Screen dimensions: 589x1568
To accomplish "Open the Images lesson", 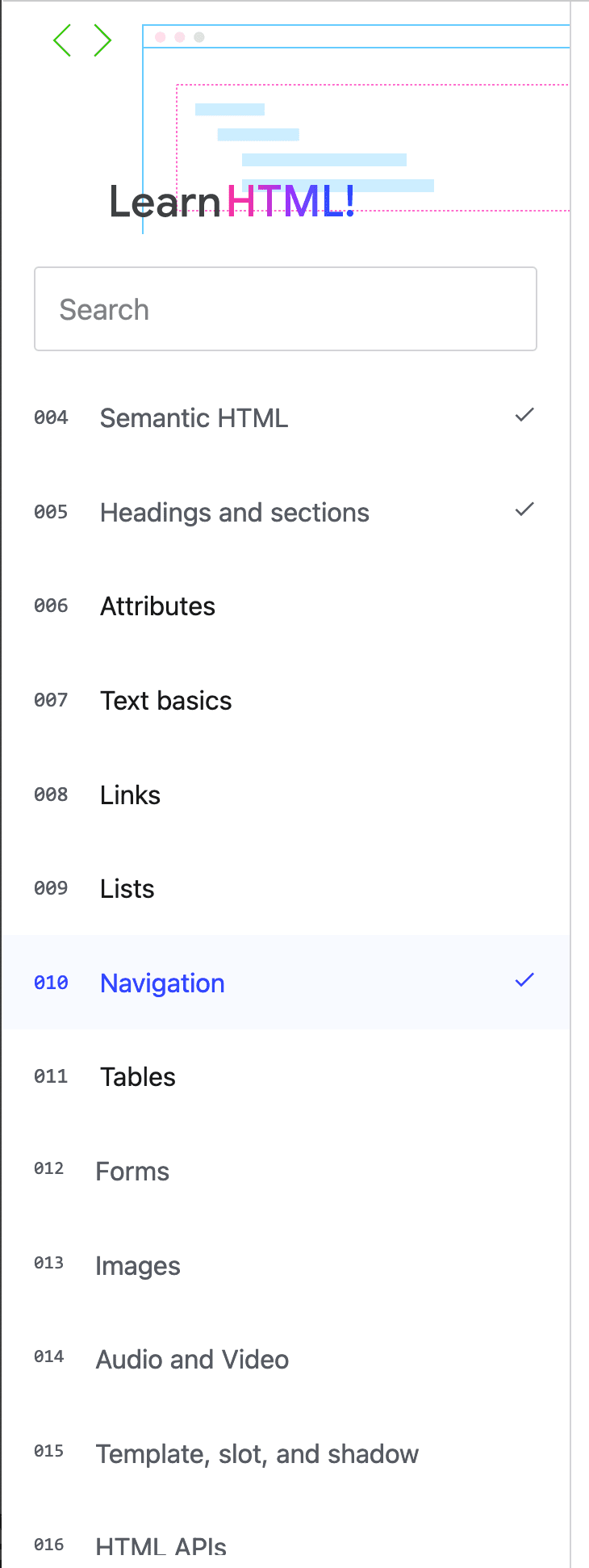I will point(137,1266).
